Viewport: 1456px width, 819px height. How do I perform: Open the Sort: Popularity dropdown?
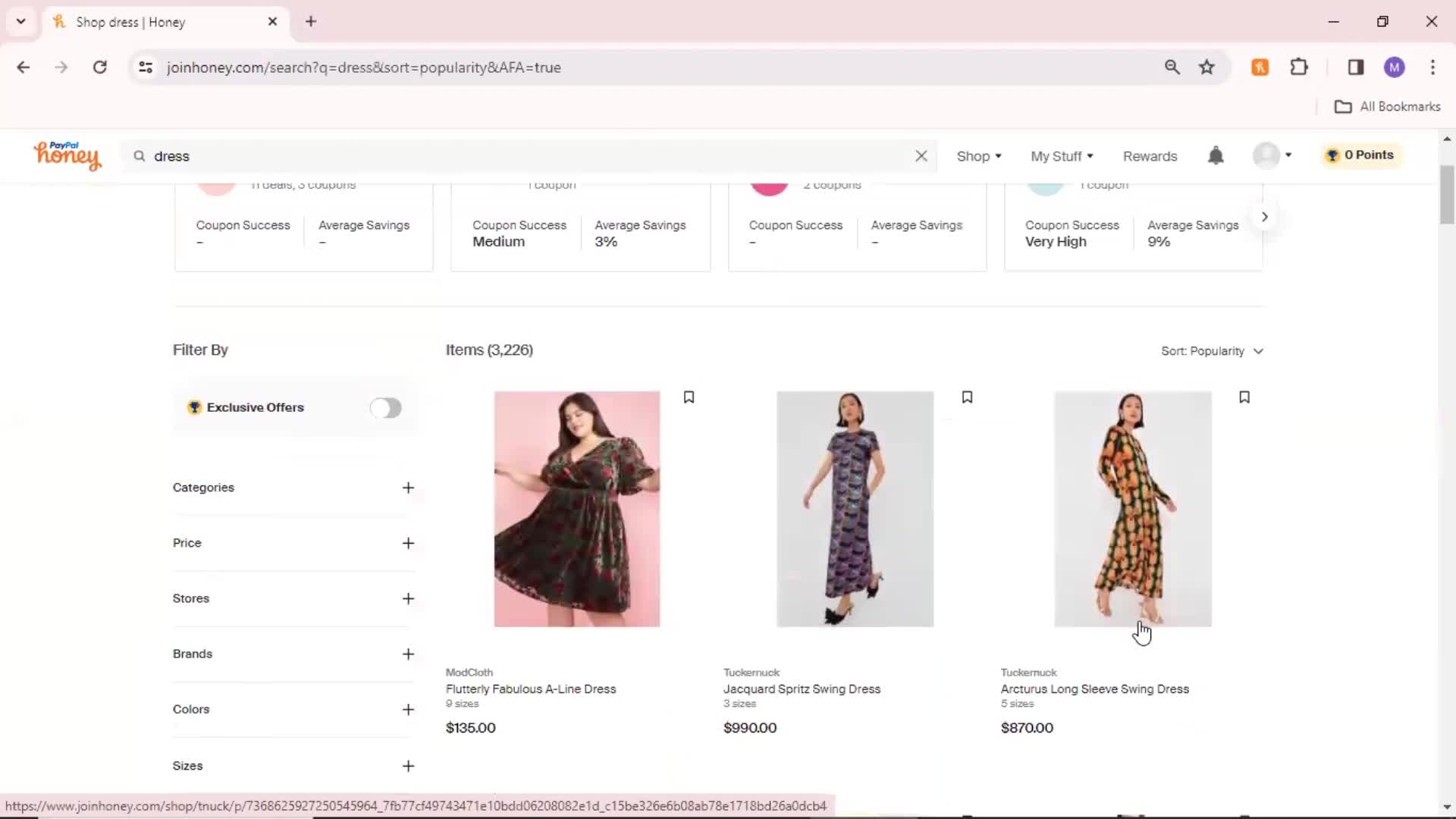point(1212,351)
